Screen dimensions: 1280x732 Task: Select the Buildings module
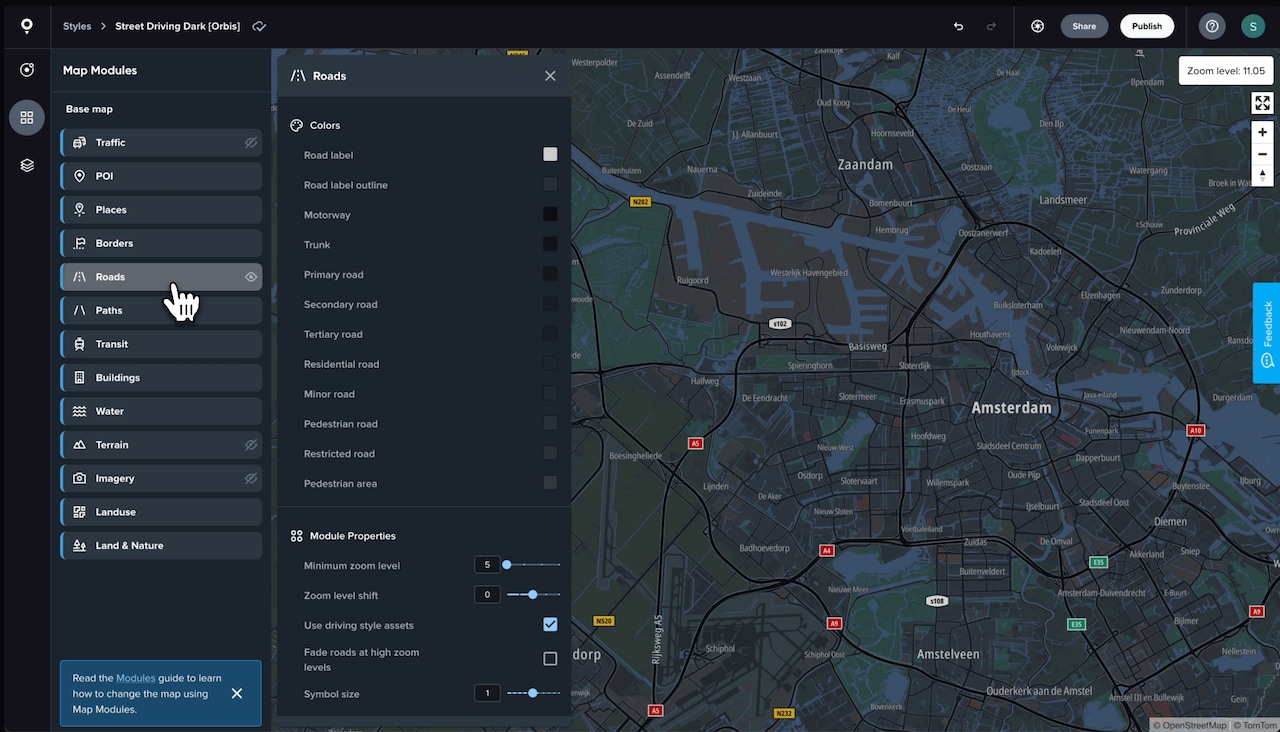(161, 378)
